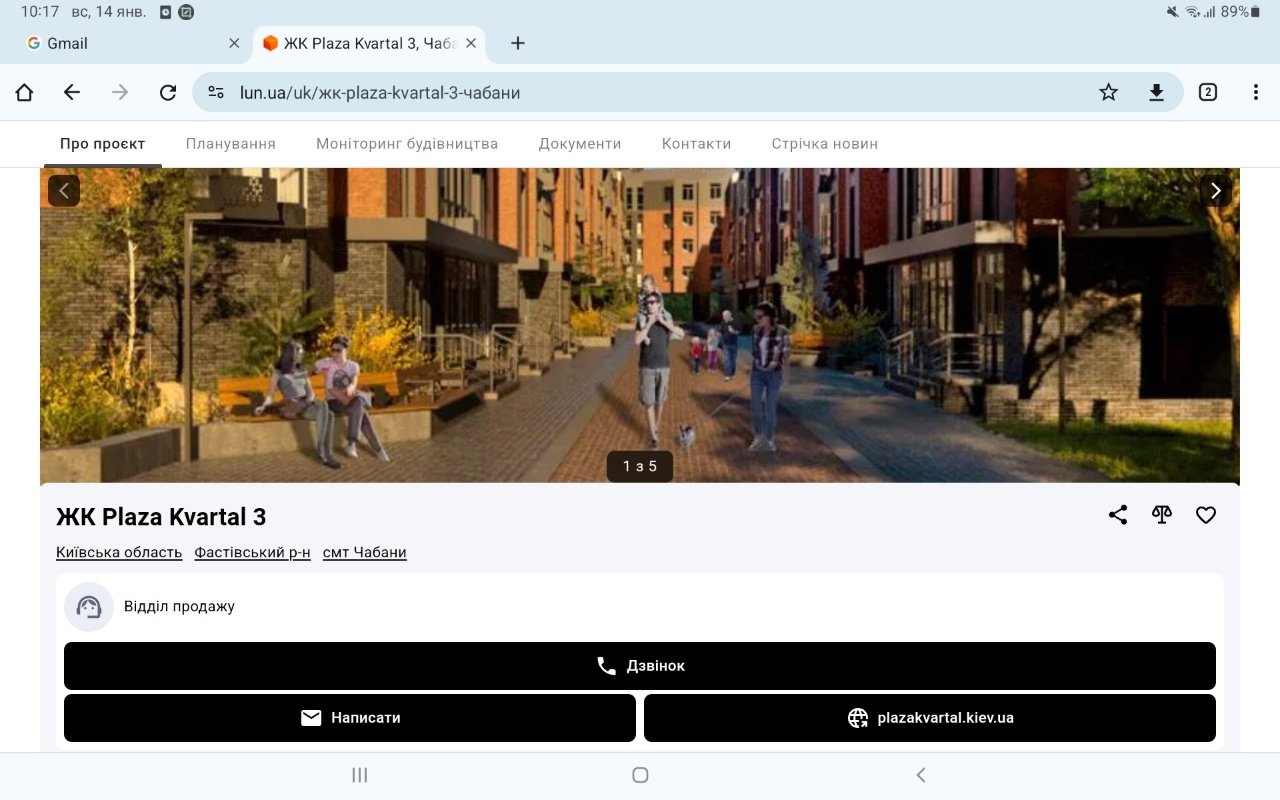Open Моніторинг будівництва tab
The width and height of the screenshot is (1280, 800).
coord(407,144)
